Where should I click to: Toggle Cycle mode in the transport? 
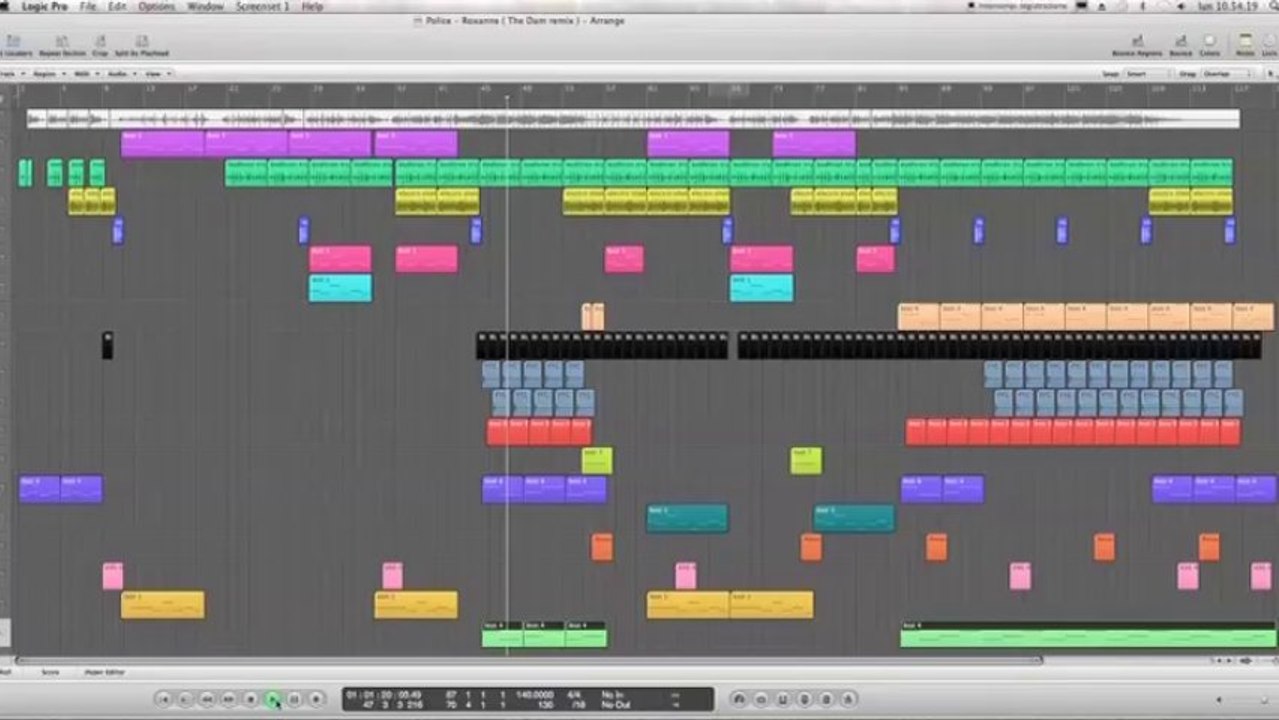(x=739, y=699)
